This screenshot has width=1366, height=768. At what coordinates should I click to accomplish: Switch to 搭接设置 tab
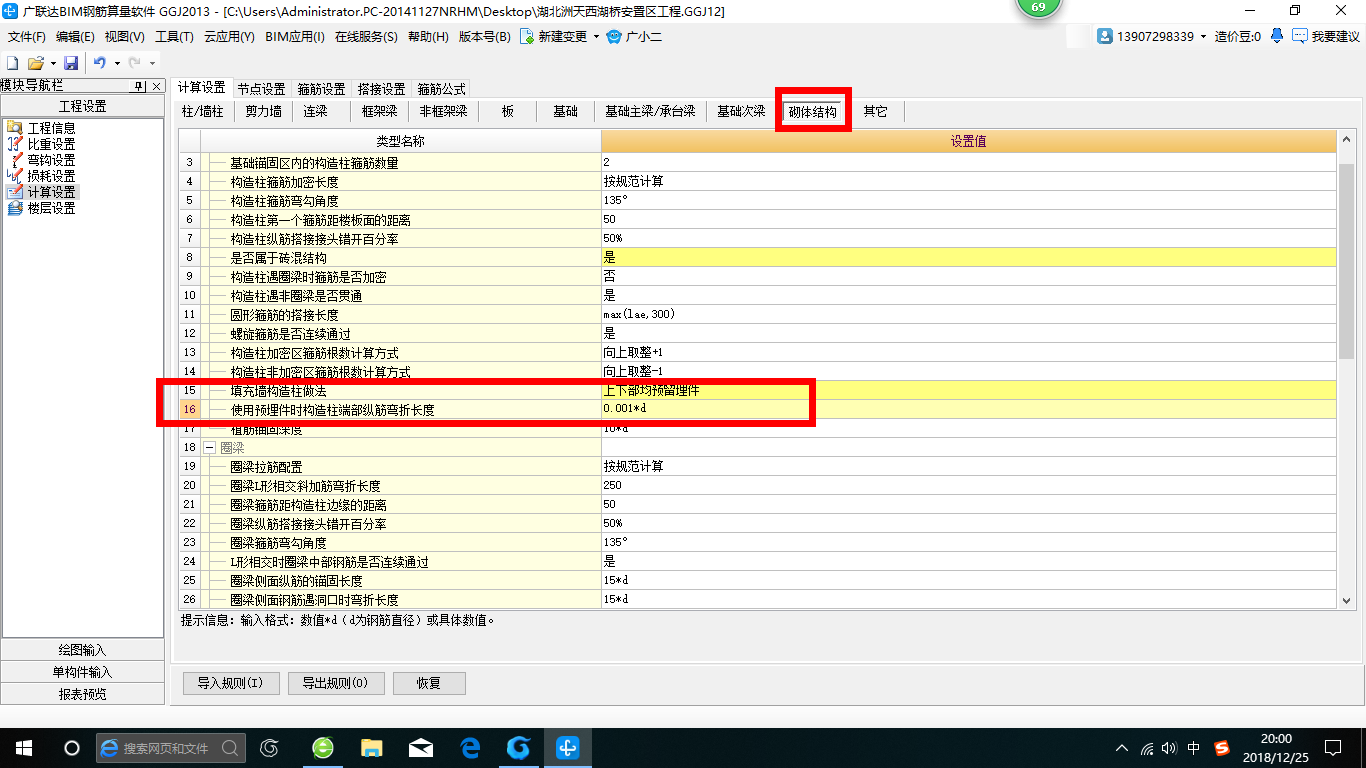click(x=381, y=89)
